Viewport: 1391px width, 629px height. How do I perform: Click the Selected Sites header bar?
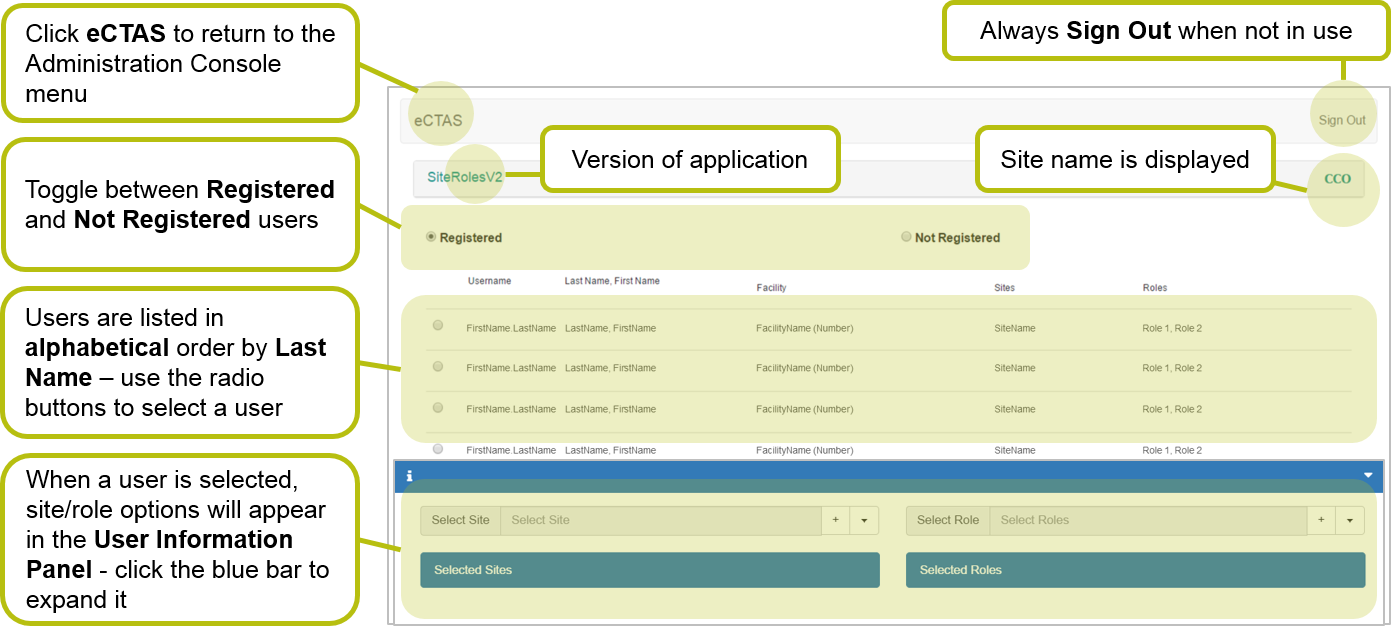649,570
